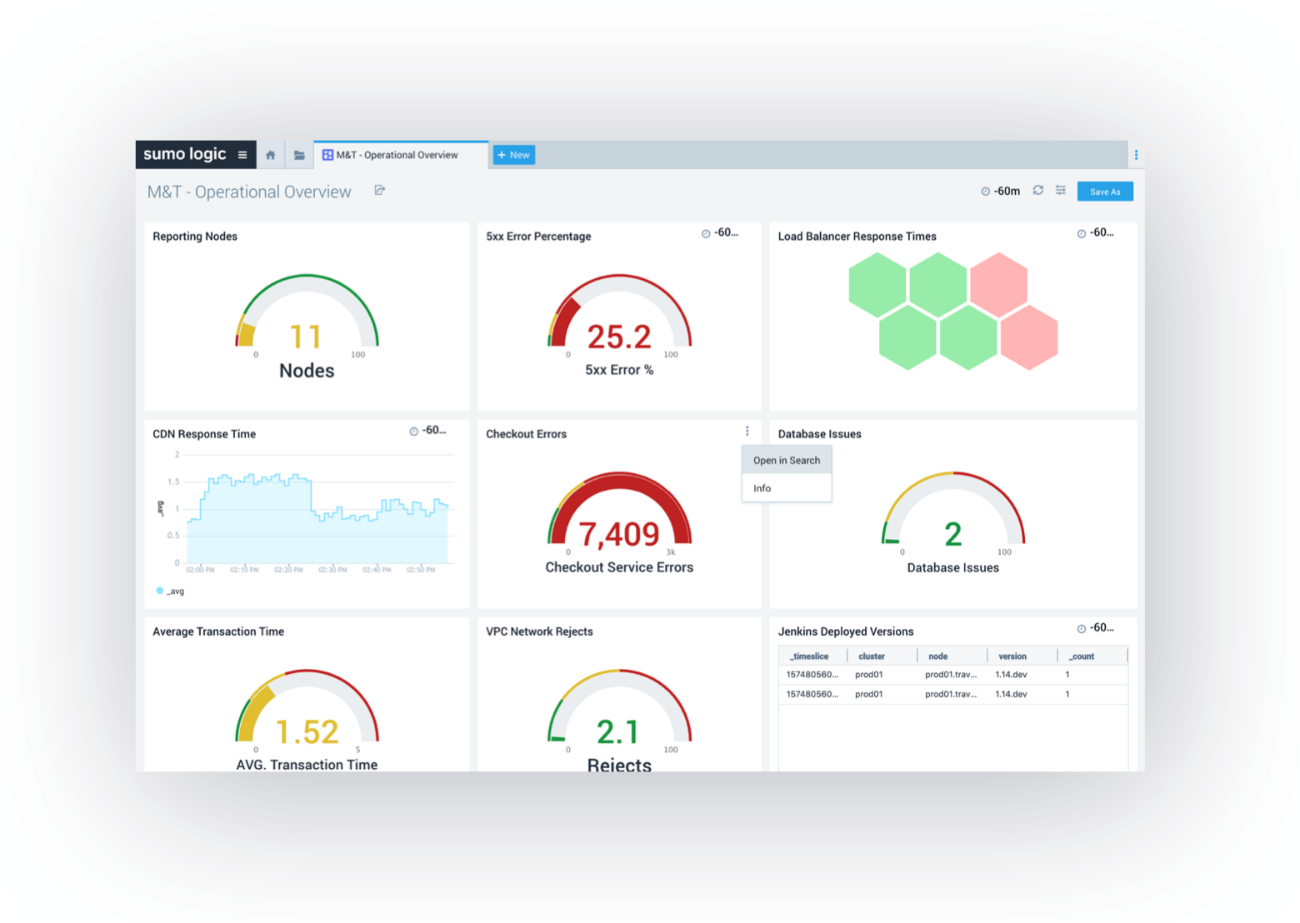Go to the Home icon tab
This screenshot has height=923, width=1300.
(270, 155)
